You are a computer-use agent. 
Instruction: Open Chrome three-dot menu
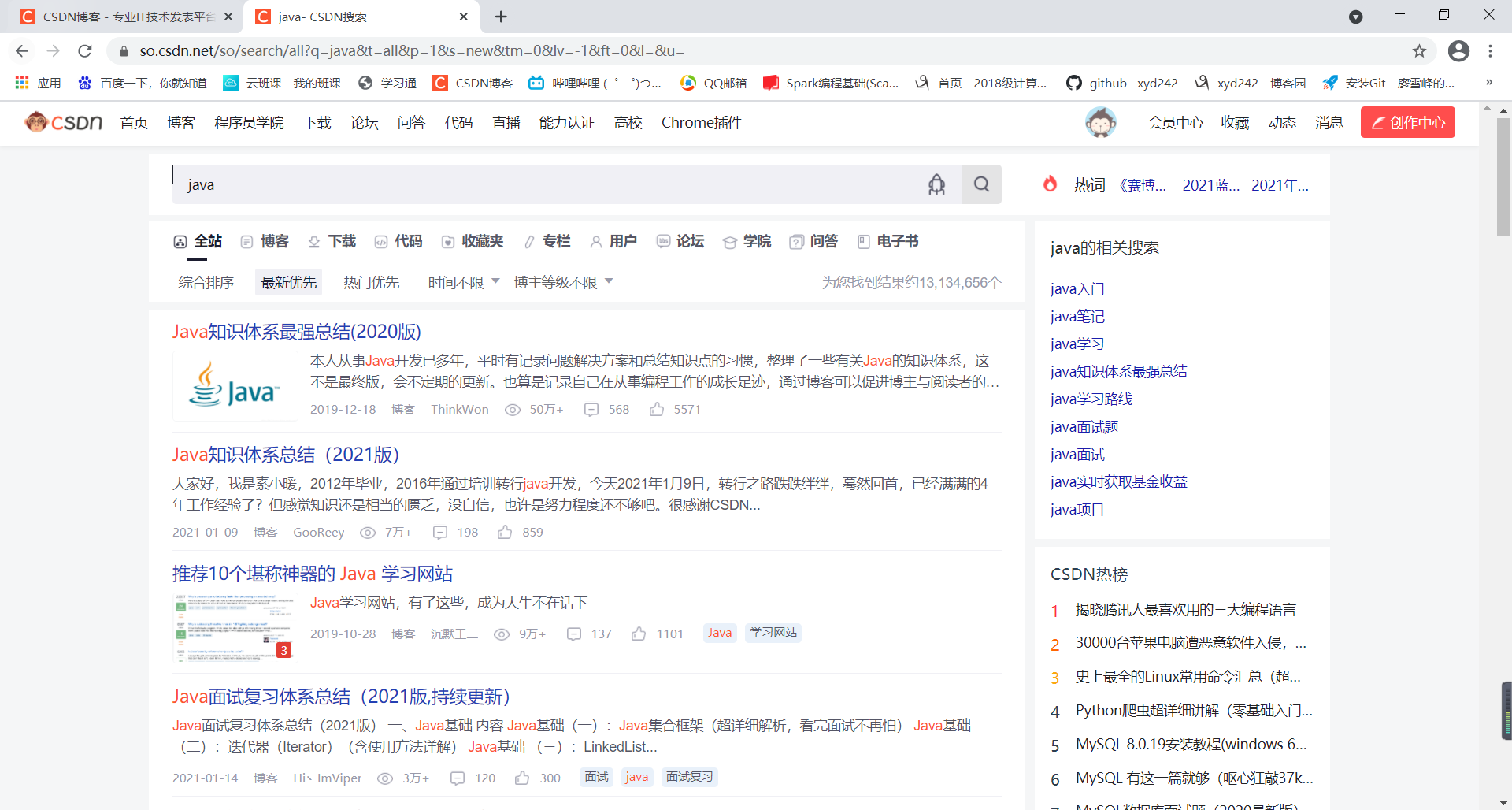point(1490,51)
